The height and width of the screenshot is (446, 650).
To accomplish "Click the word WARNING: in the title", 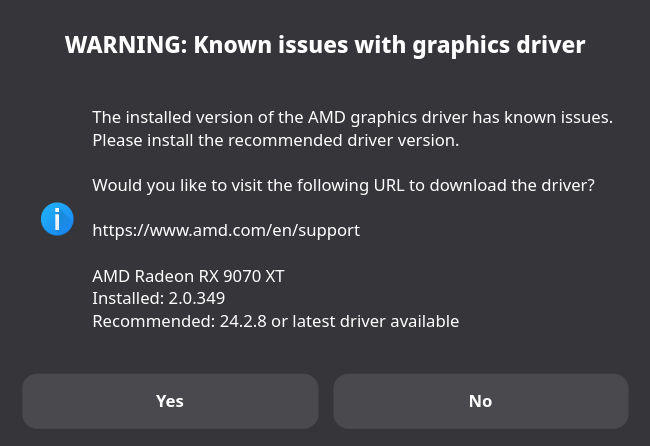I will click(x=126, y=45).
